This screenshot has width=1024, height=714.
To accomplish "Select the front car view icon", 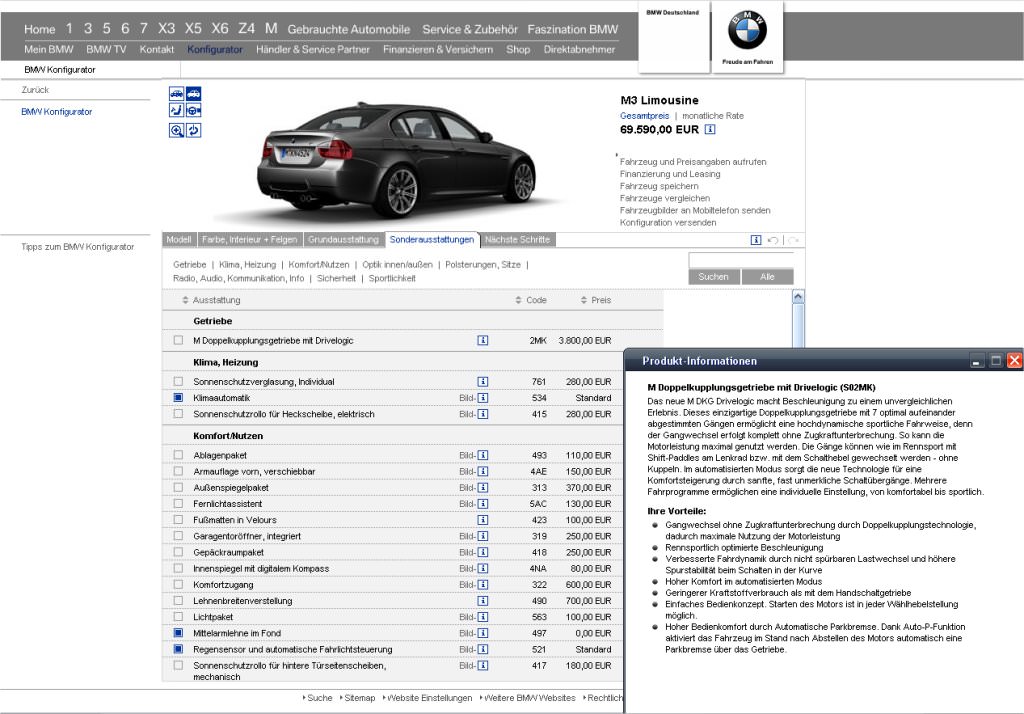I will (x=176, y=93).
